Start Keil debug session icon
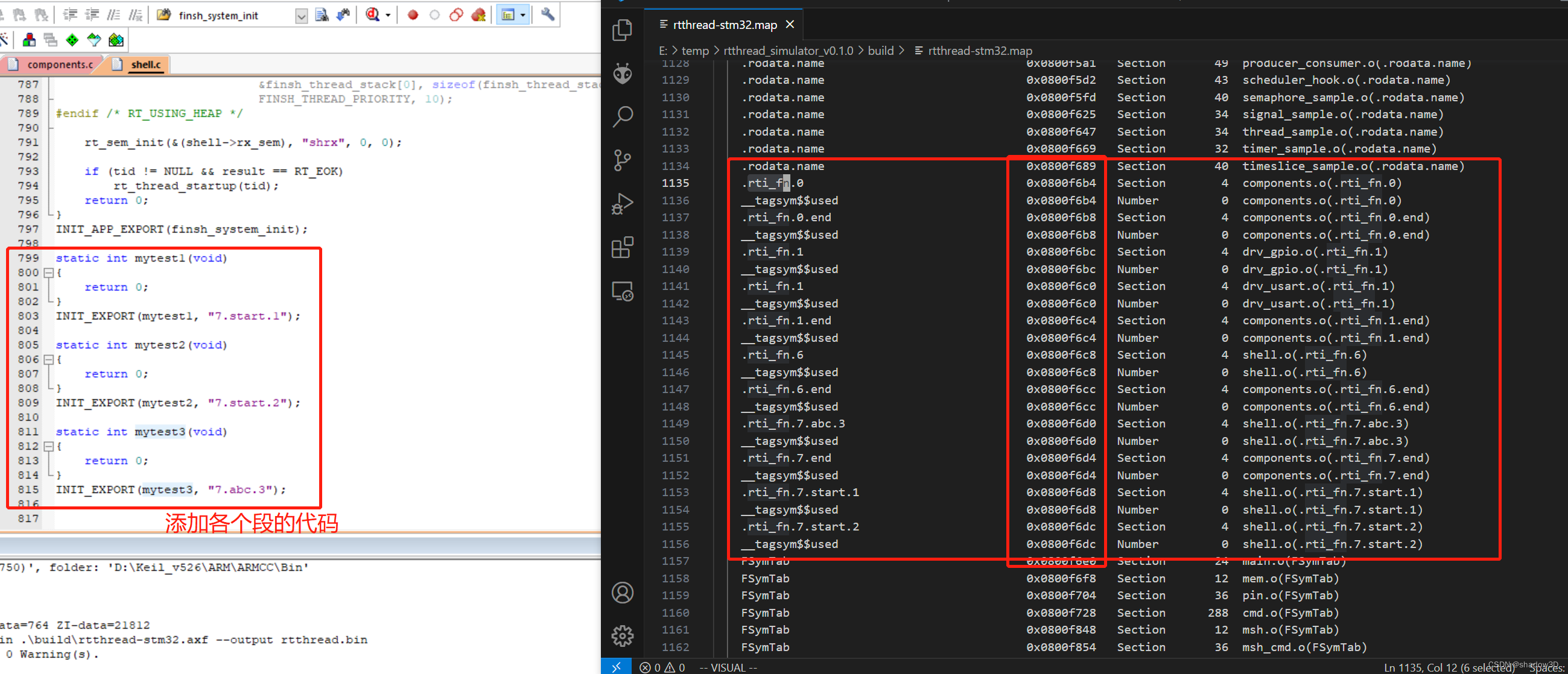Viewport: 1568px width, 674px height. point(372,14)
